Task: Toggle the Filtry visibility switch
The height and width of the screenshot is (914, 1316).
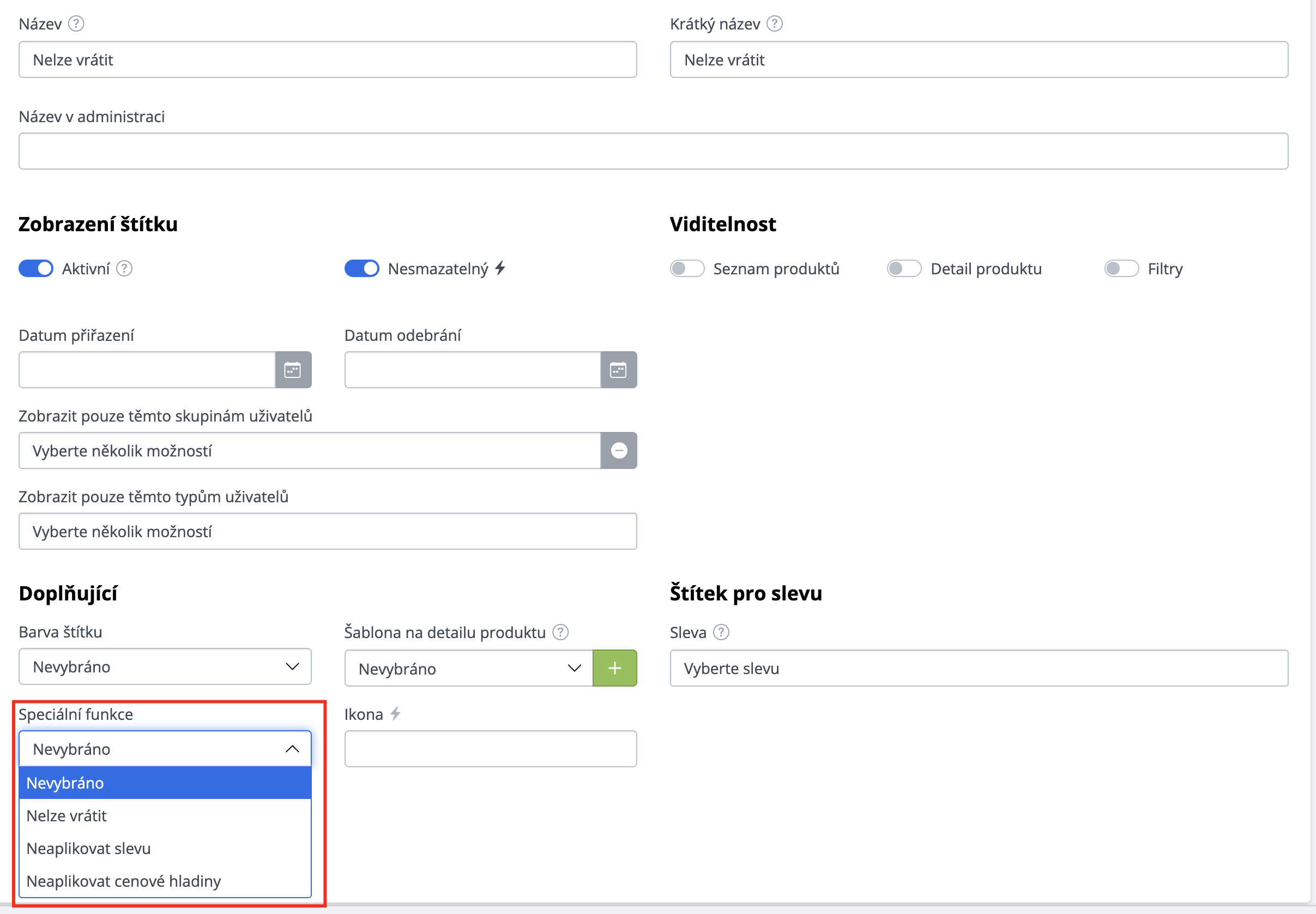Action: 1121,269
